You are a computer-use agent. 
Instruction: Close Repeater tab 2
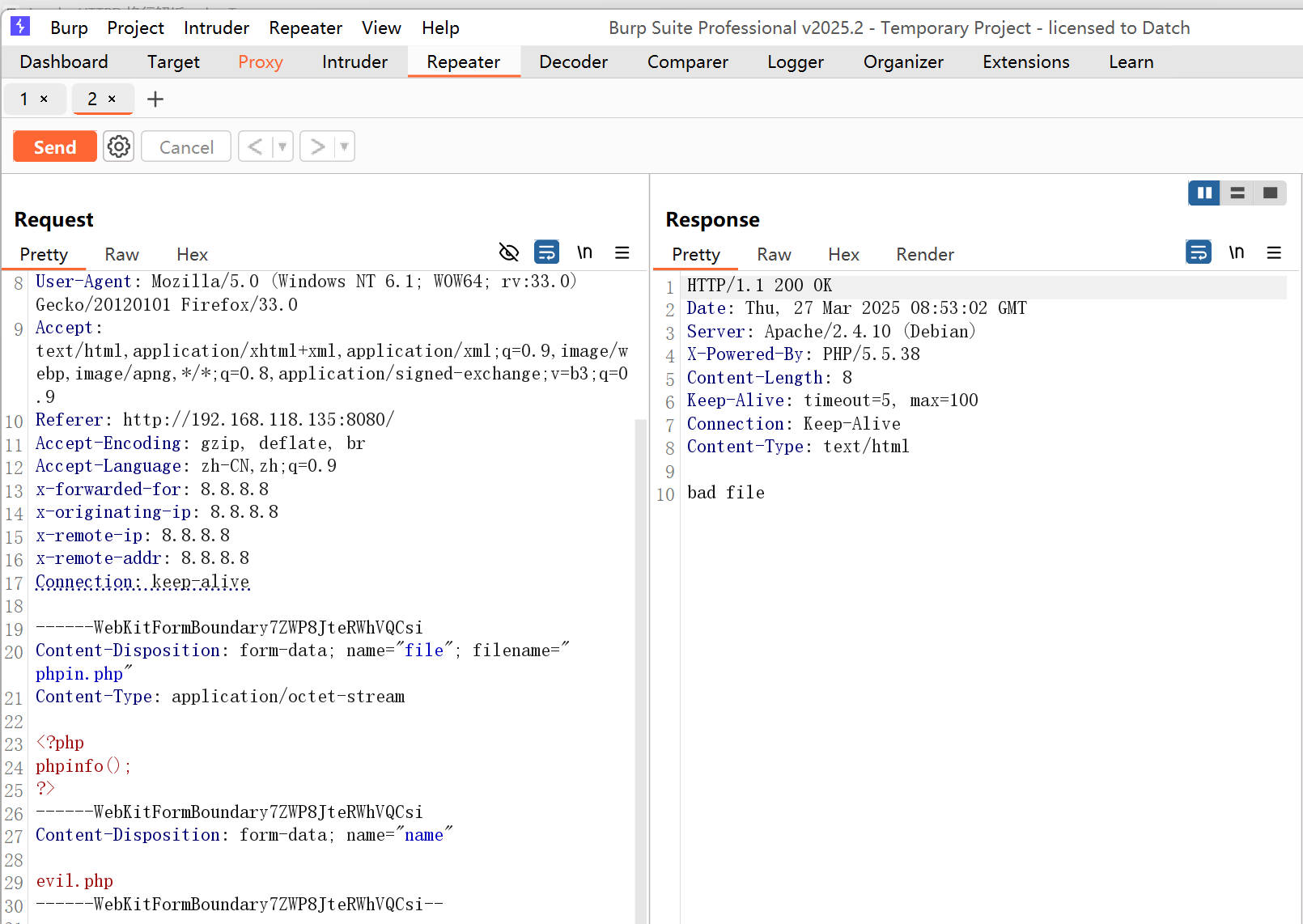pyautogui.click(x=112, y=99)
